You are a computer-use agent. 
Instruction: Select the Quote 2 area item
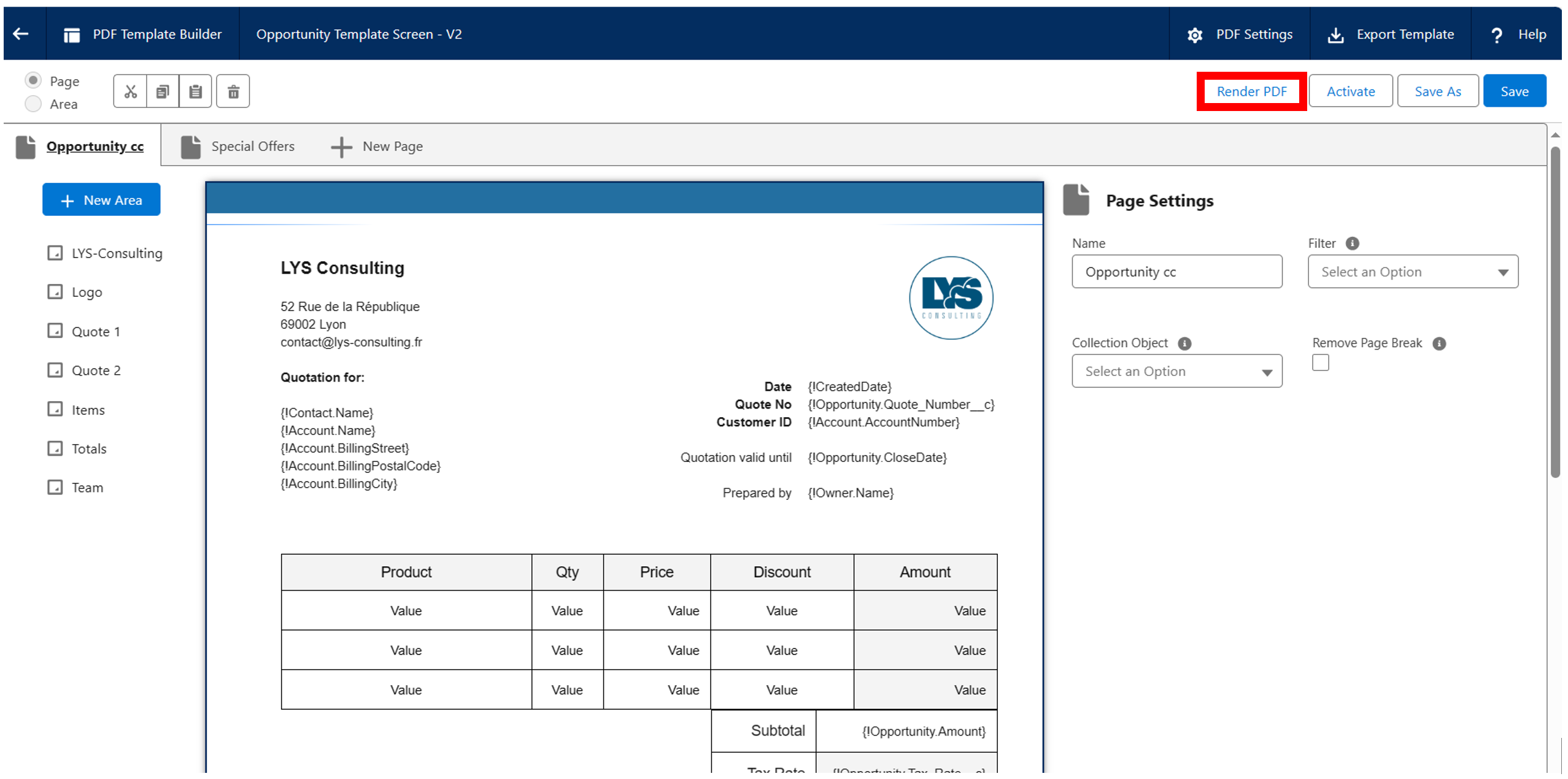[x=84, y=370]
